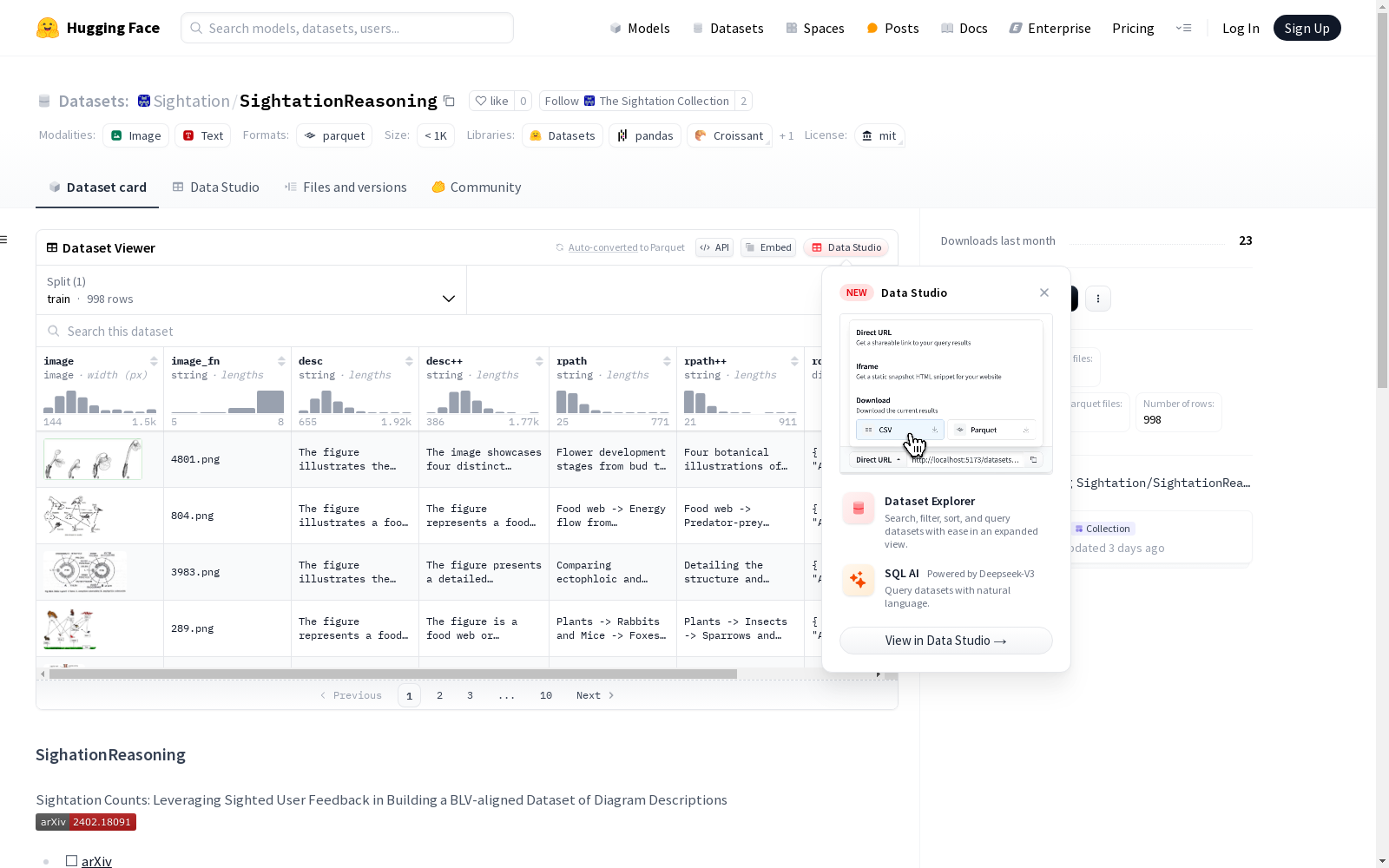Screen dimensions: 1389x868
Task: Click the mit license tag
Action: click(x=879, y=135)
